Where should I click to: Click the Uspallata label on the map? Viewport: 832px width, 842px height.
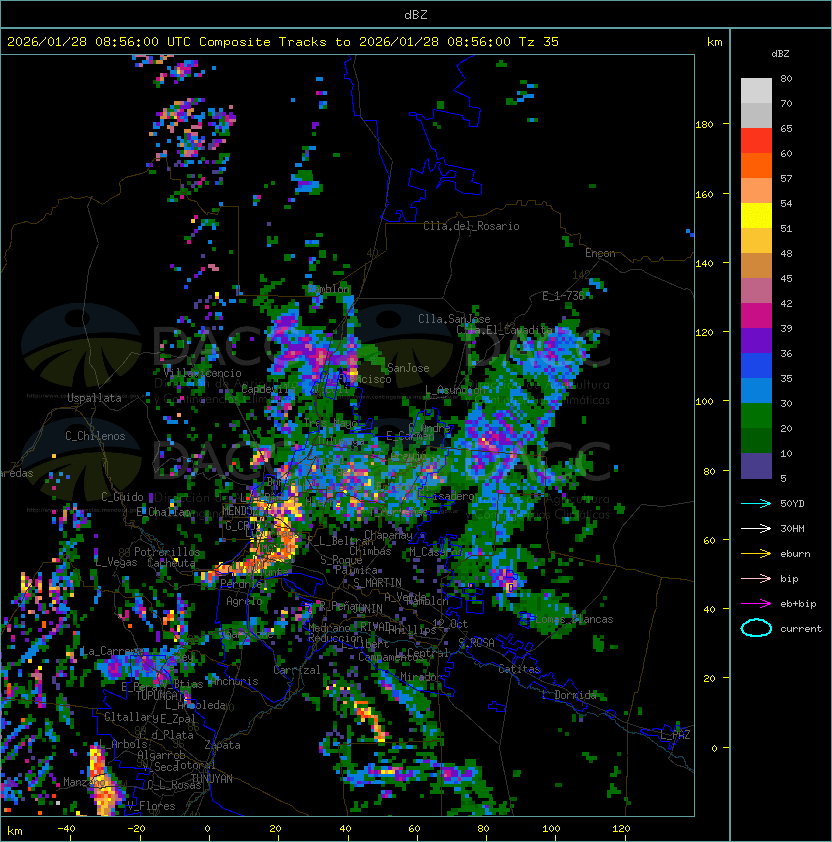pos(94,398)
